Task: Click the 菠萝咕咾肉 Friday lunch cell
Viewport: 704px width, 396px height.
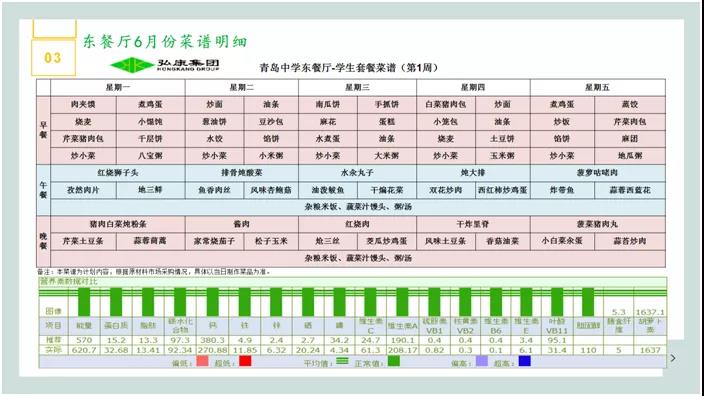Action: [598, 173]
